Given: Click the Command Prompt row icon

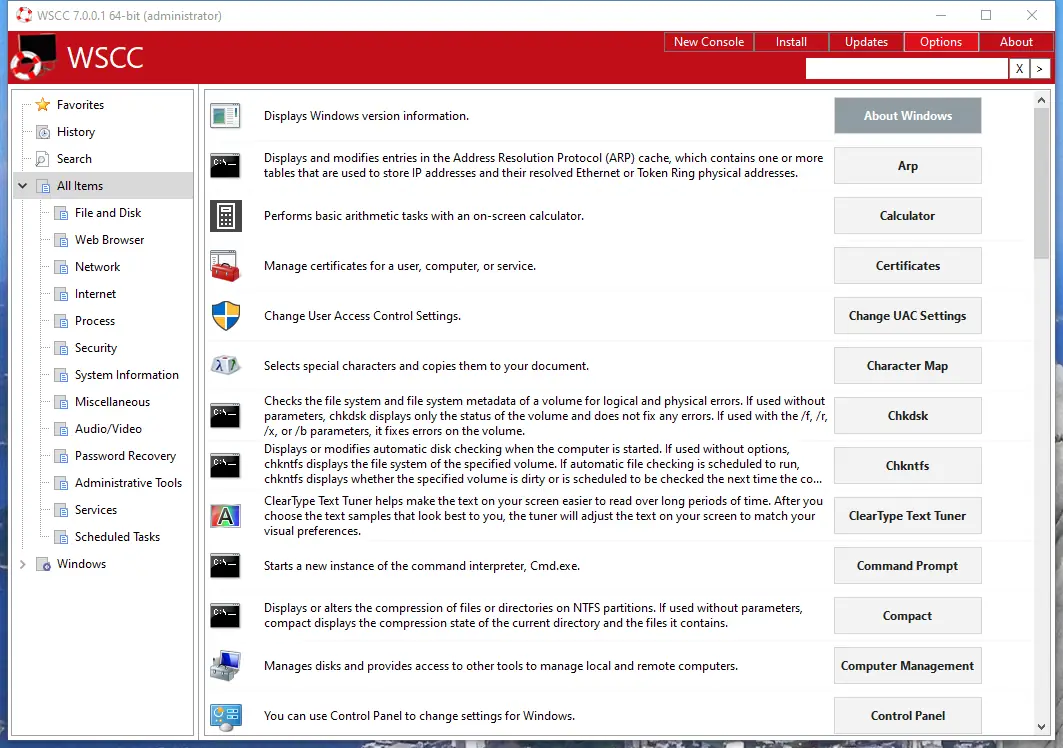Looking at the screenshot, I should pos(225,566).
